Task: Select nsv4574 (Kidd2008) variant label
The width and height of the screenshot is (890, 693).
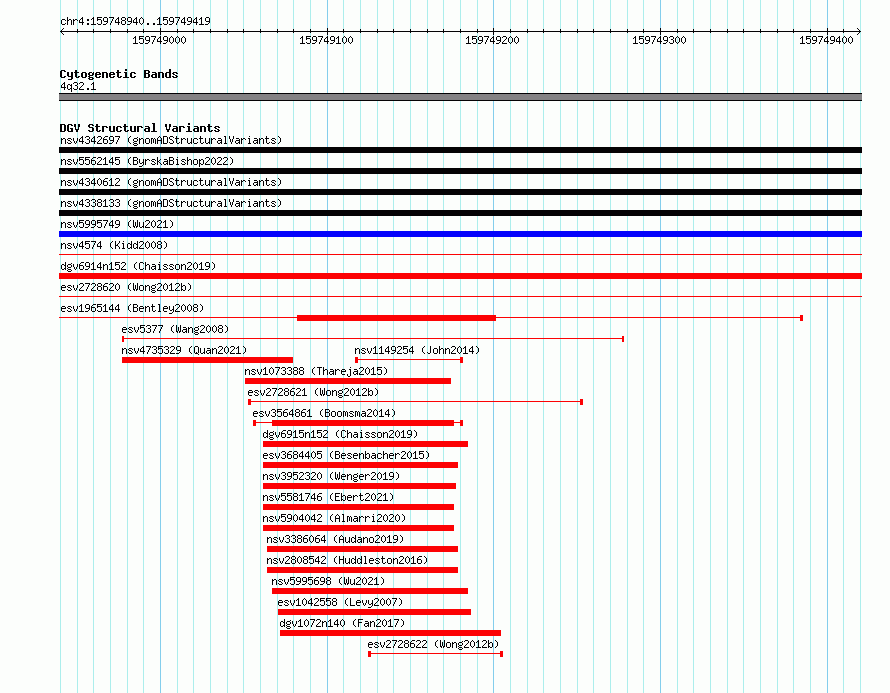Action: (114, 245)
